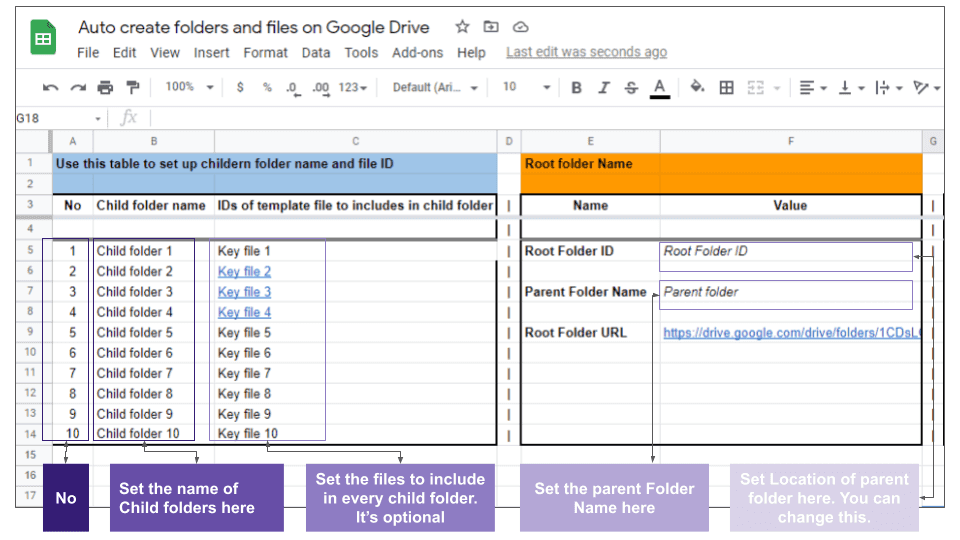Open the Key file 2 link
The width and height of the screenshot is (960, 540).
click(x=244, y=272)
